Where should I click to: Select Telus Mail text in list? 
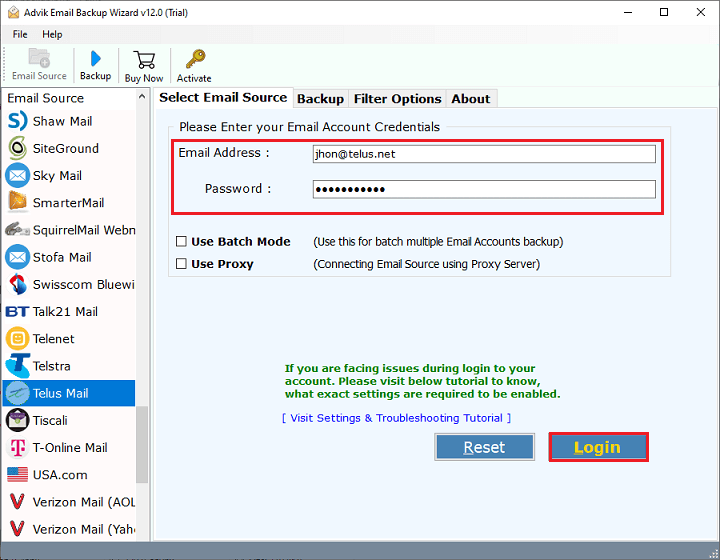(x=61, y=393)
